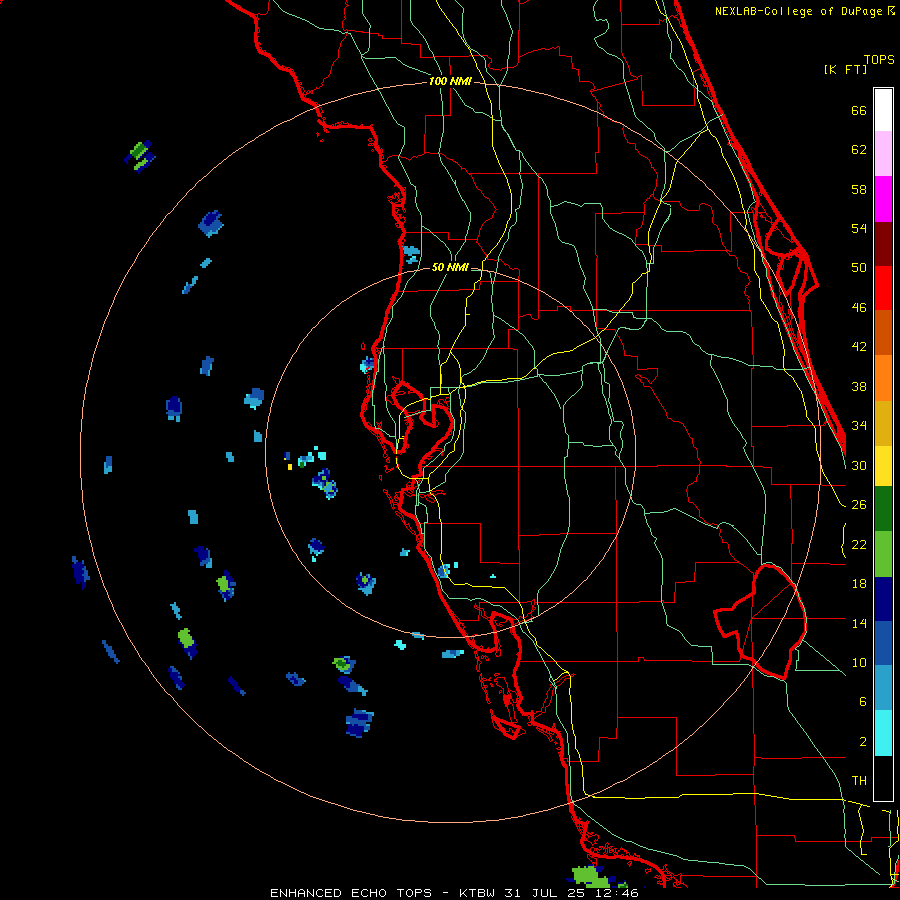Viewport: 900px width, 900px height.
Task: Click the 30 scale value
Action: (859, 465)
